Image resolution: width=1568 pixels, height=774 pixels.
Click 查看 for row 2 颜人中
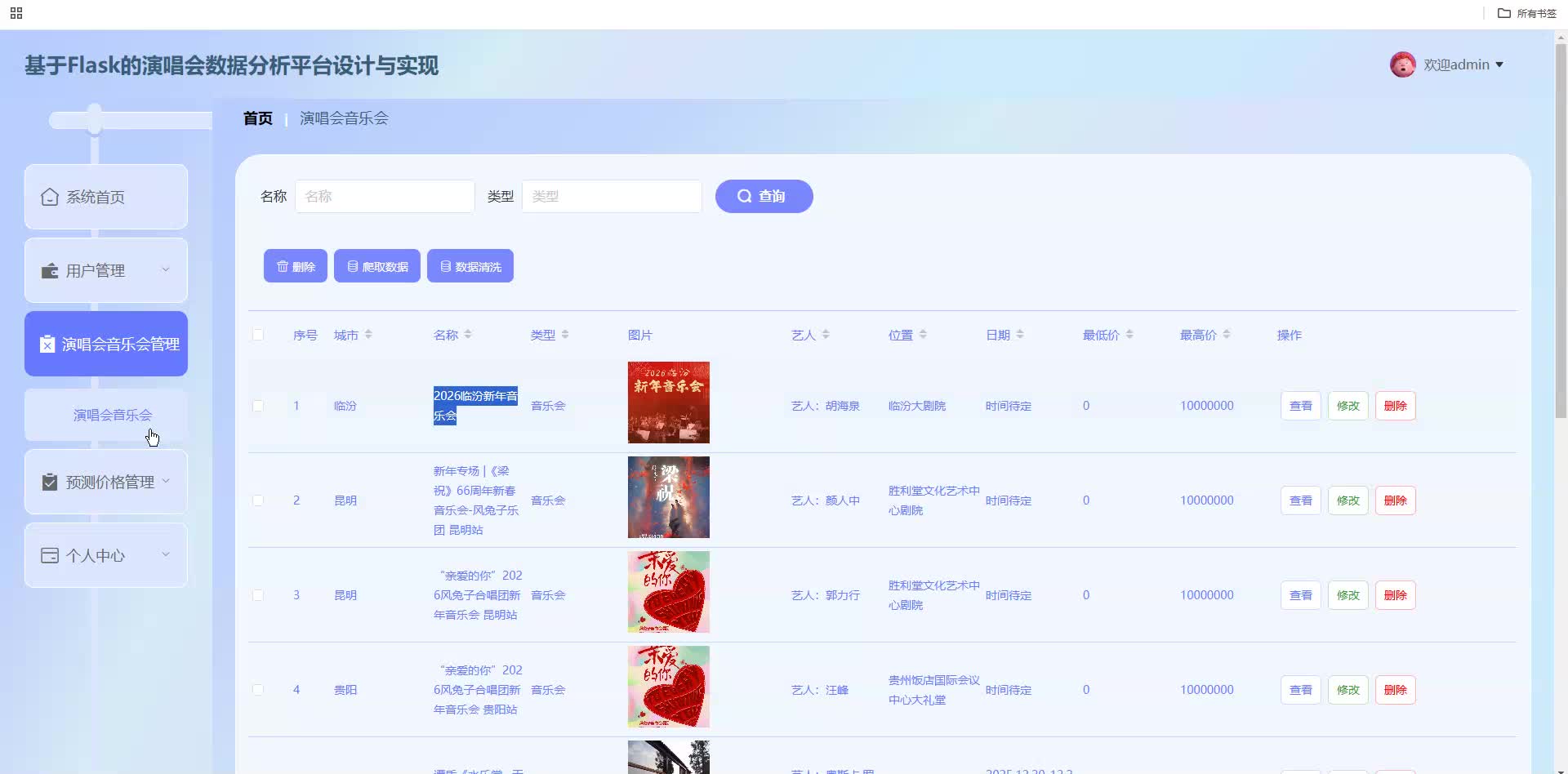coord(1301,500)
